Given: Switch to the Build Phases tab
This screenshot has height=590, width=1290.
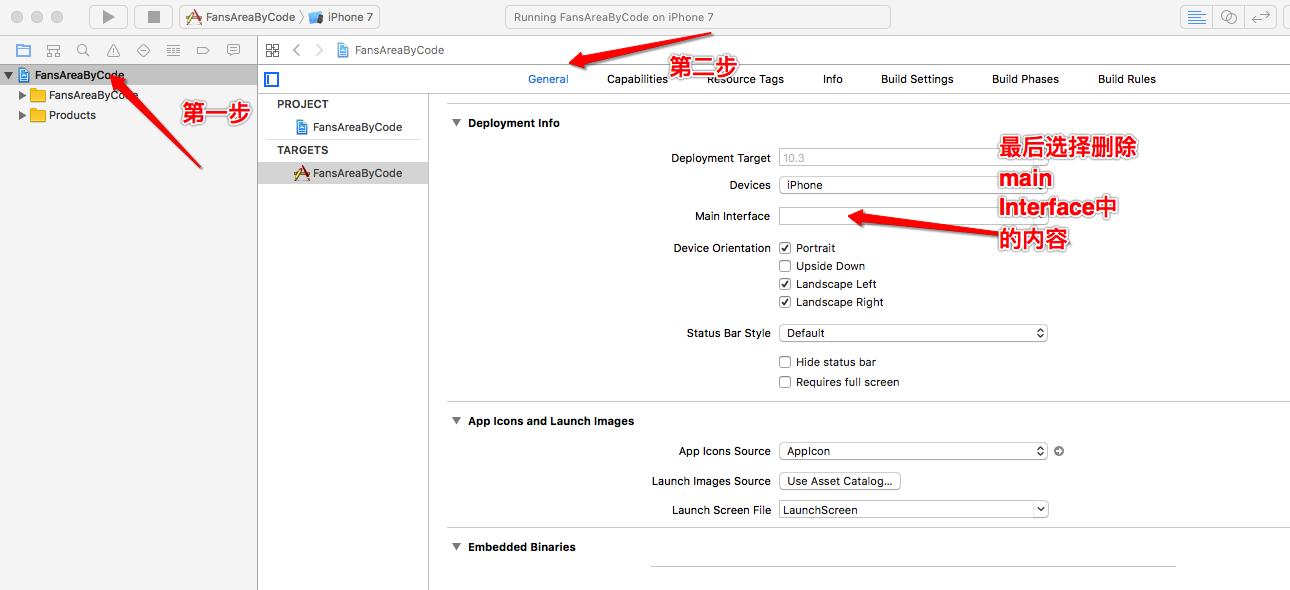Looking at the screenshot, I should [x=1025, y=79].
